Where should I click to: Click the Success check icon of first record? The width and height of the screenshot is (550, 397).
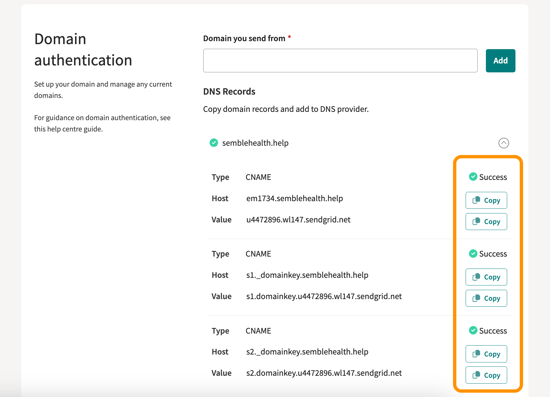pyautogui.click(x=473, y=176)
